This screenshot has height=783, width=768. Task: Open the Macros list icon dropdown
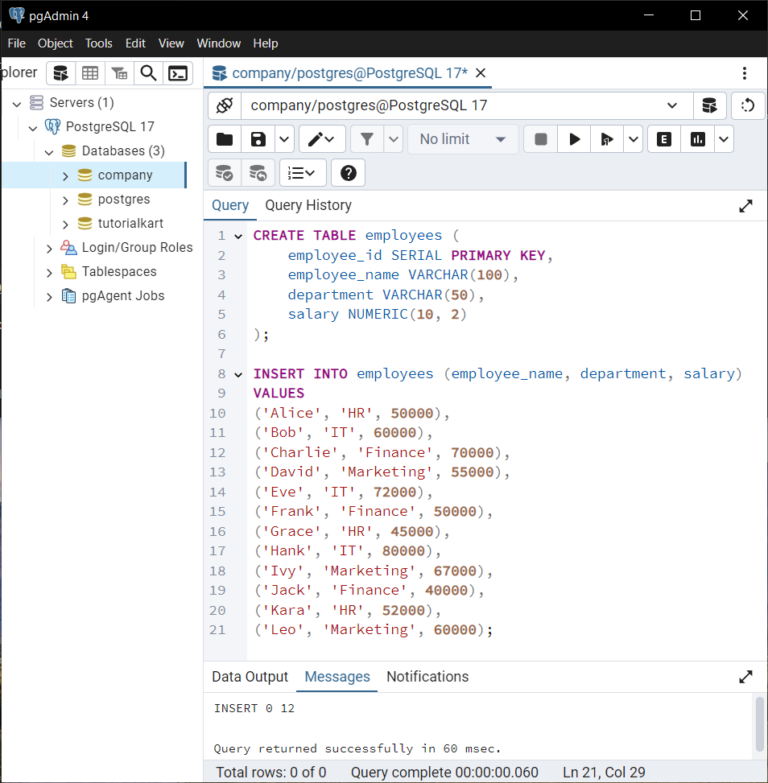(x=303, y=173)
